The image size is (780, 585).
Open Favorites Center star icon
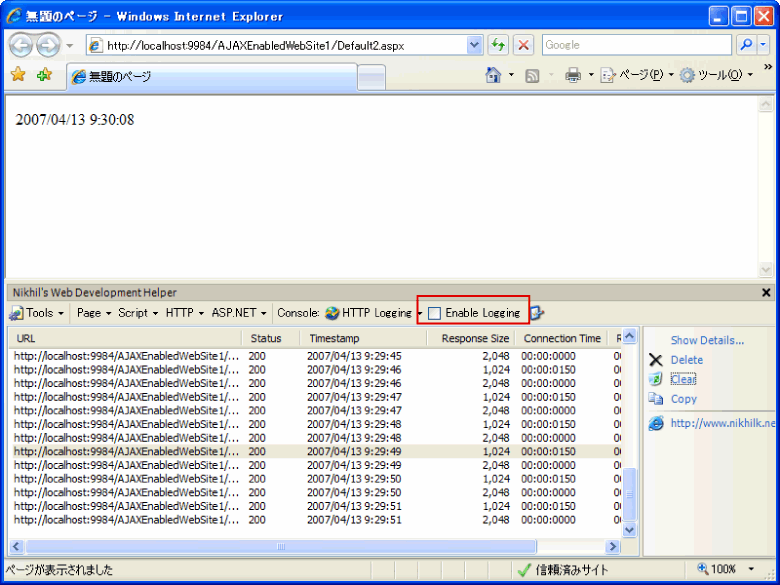point(18,75)
